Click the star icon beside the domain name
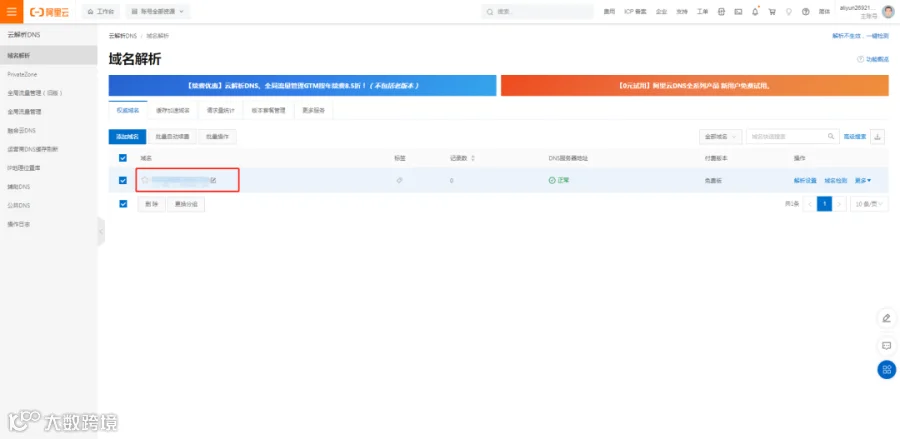The height and width of the screenshot is (439, 900). pos(145,180)
